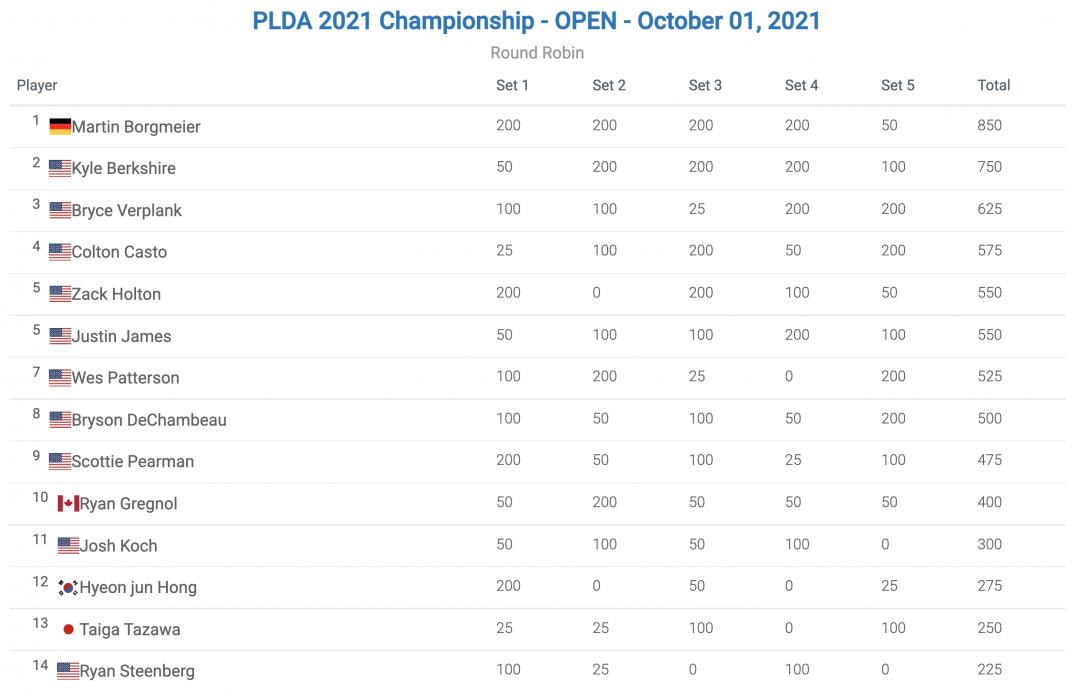Open Martin Borgmeier's player name
Viewport: 1080px width, 690px height.
pos(136,127)
